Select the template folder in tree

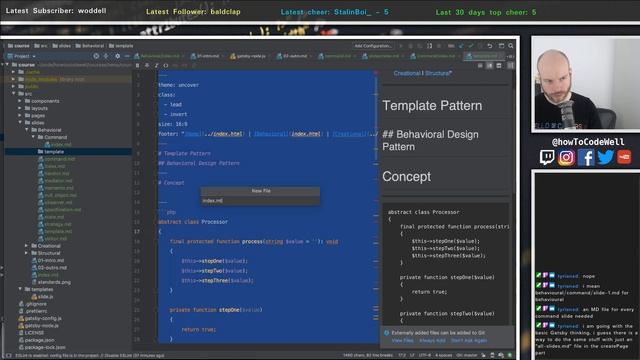(x=54, y=151)
